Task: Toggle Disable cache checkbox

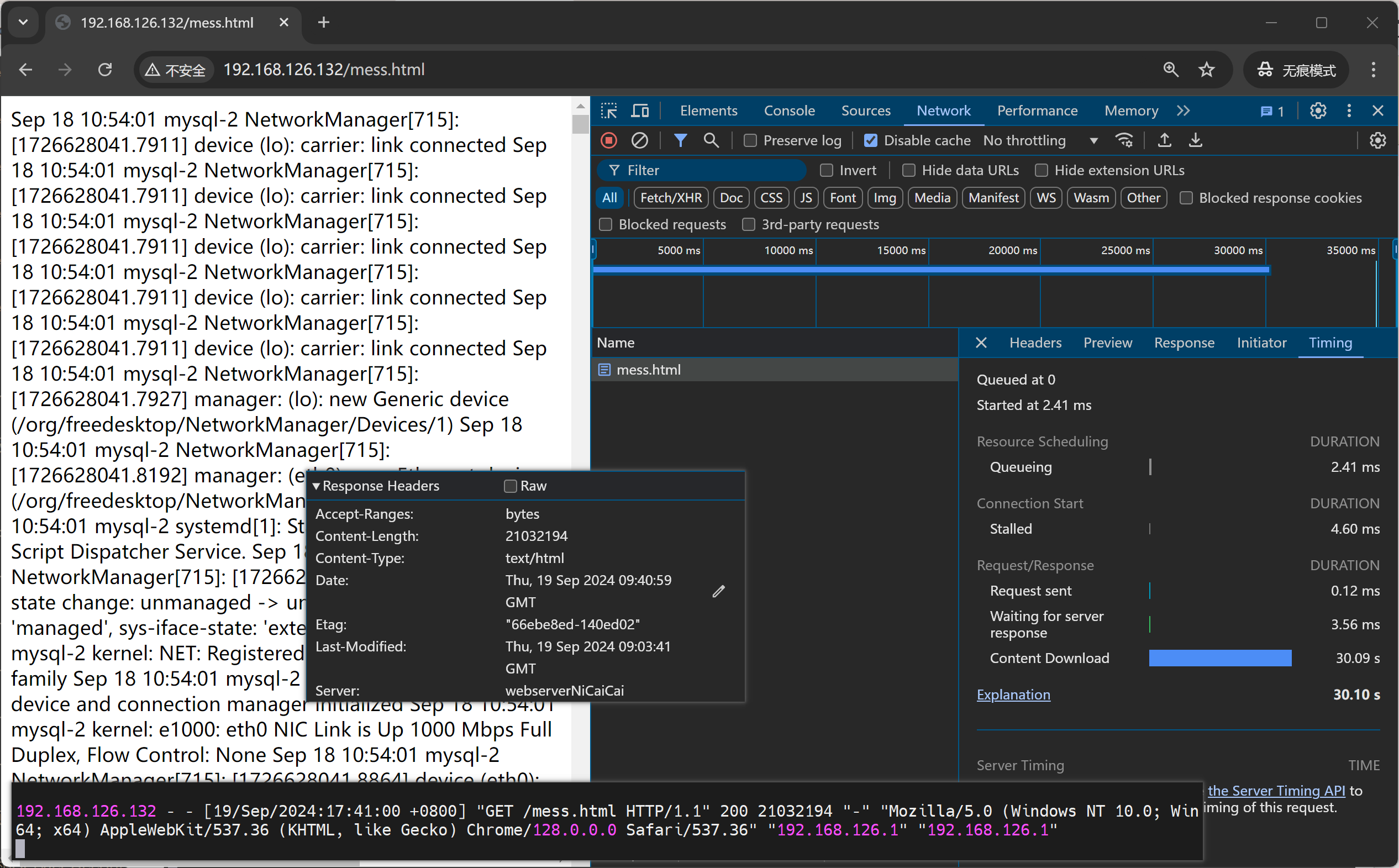Action: pos(869,141)
